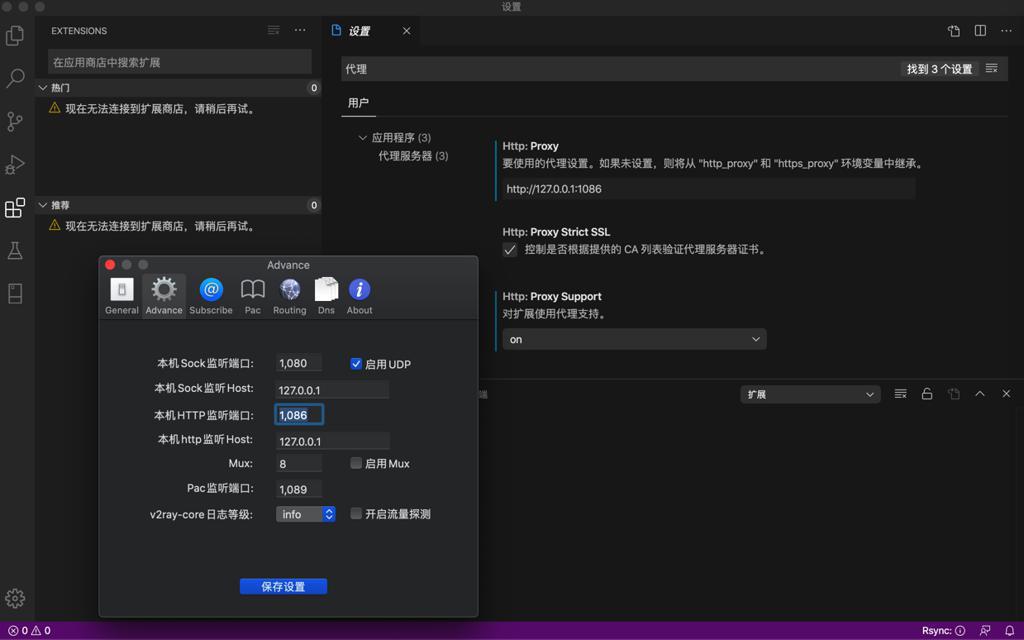The image size is (1024, 640).
Task: Enable the 启用 Mux checkbox
Action: click(x=356, y=463)
